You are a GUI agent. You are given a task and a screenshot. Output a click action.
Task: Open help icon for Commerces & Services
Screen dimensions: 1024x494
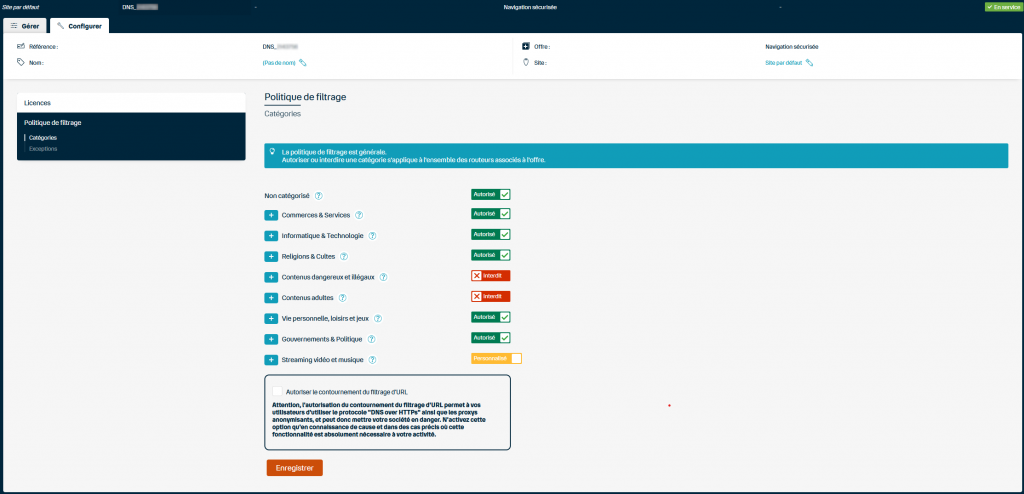point(359,215)
